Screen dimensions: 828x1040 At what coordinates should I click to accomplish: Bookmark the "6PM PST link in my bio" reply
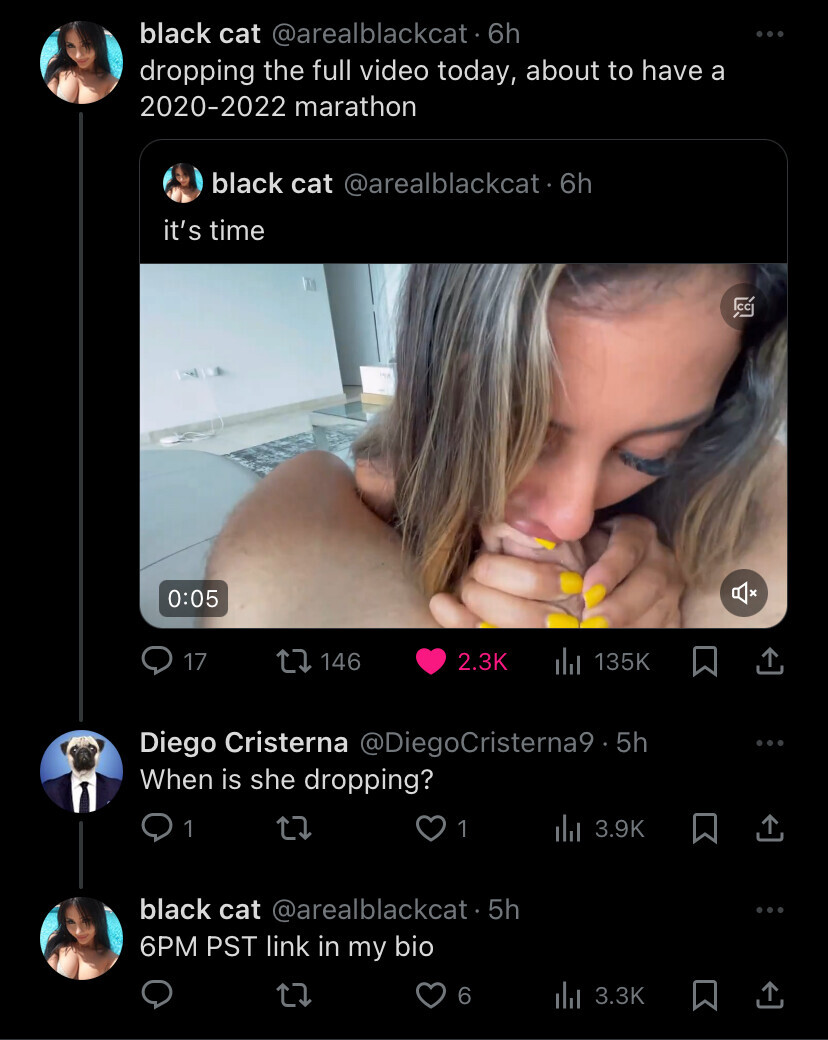click(x=705, y=995)
